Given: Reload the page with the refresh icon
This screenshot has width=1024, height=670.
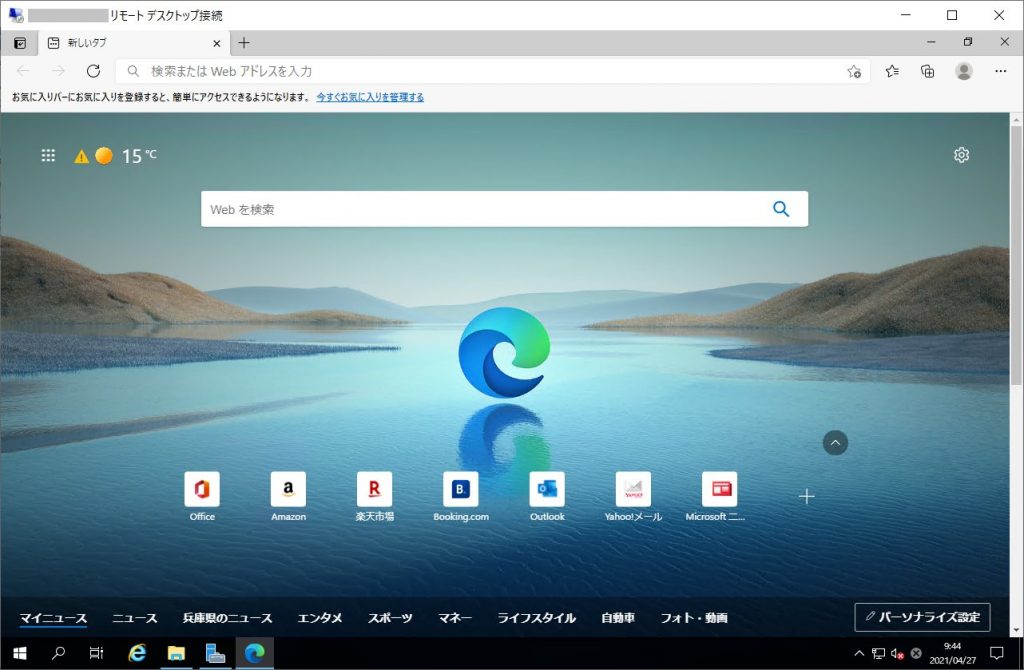Looking at the screenshot, I should point(93,71).
